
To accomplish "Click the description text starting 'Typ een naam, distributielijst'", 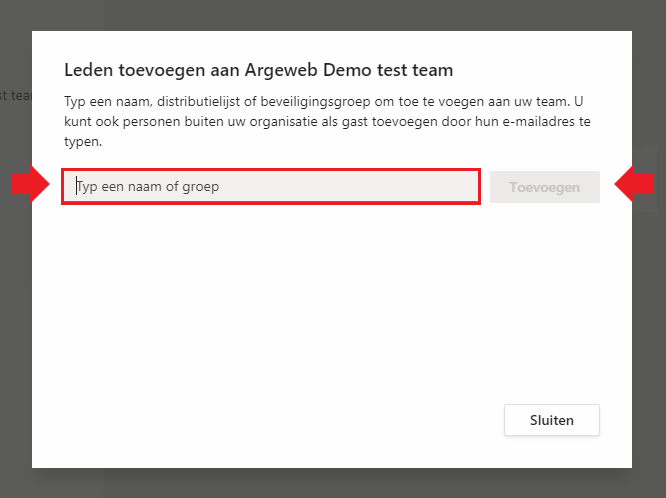I will tap(327, 122).
